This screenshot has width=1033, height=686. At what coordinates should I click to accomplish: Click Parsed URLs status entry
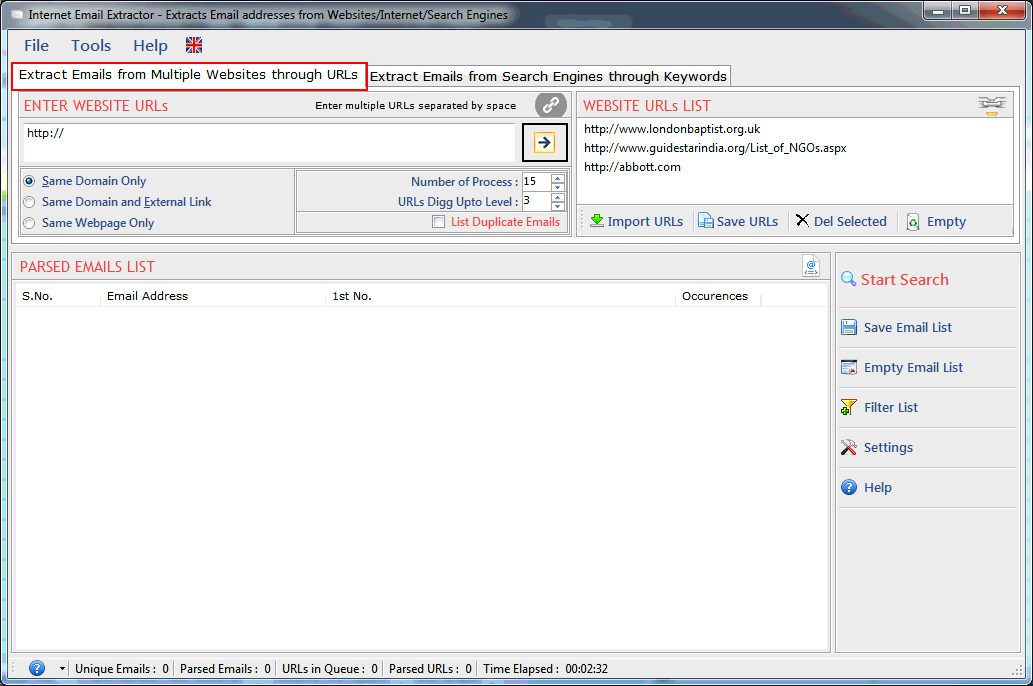click(x=430, y=669)
